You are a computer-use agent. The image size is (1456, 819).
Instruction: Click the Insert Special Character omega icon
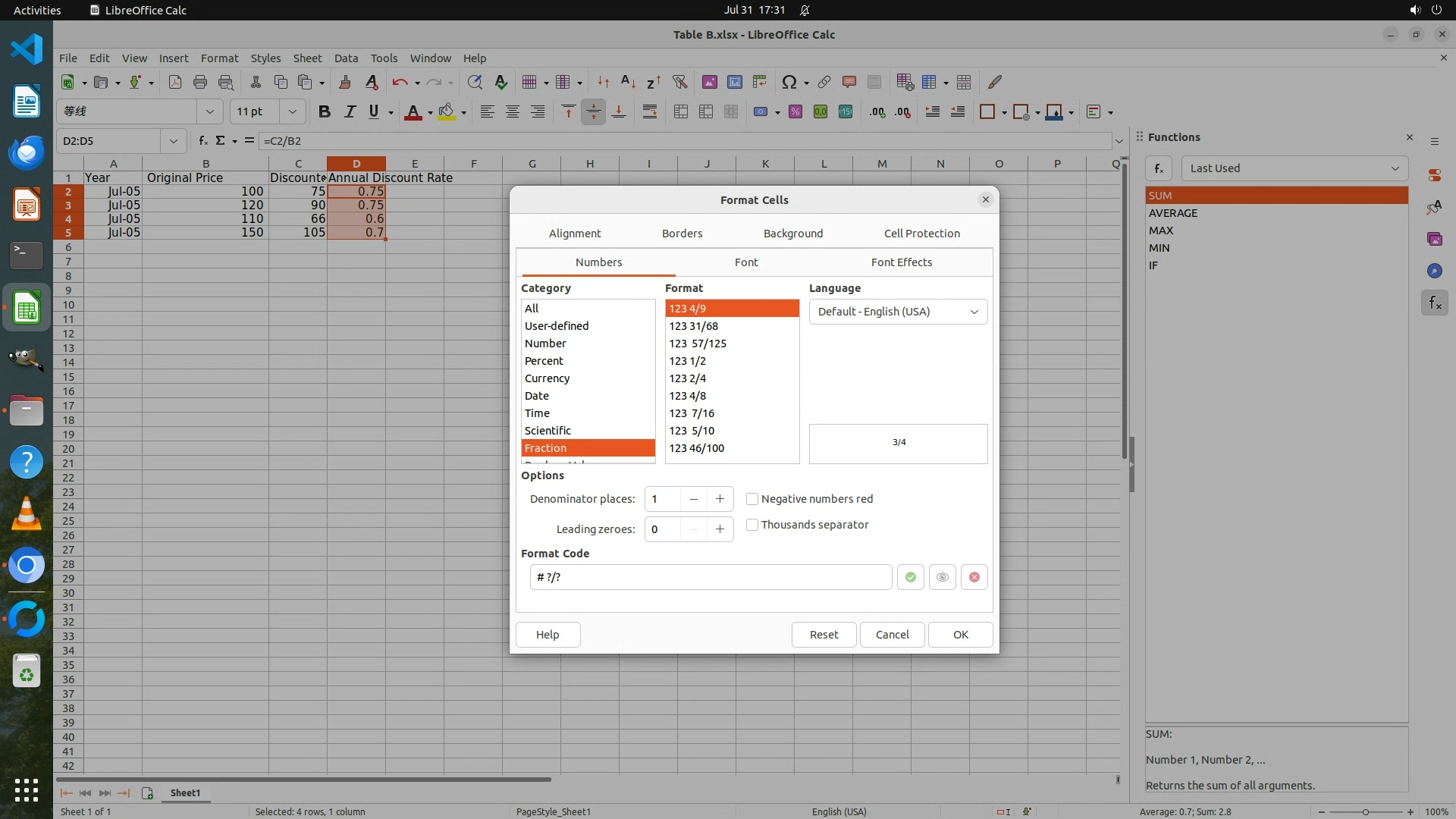(789, 82)
